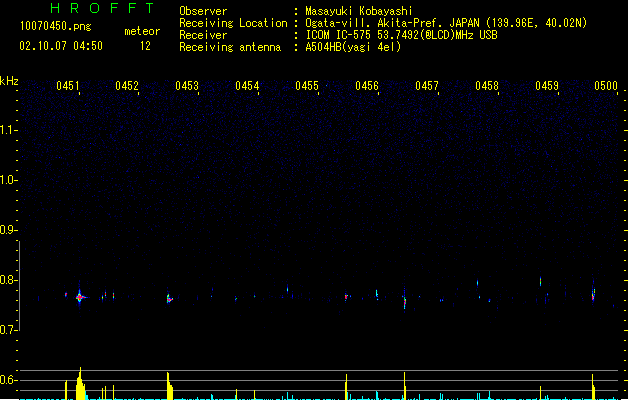Click the yellow power bar before 0456
This screenshot has width=629, height=400.
(346, 387)
